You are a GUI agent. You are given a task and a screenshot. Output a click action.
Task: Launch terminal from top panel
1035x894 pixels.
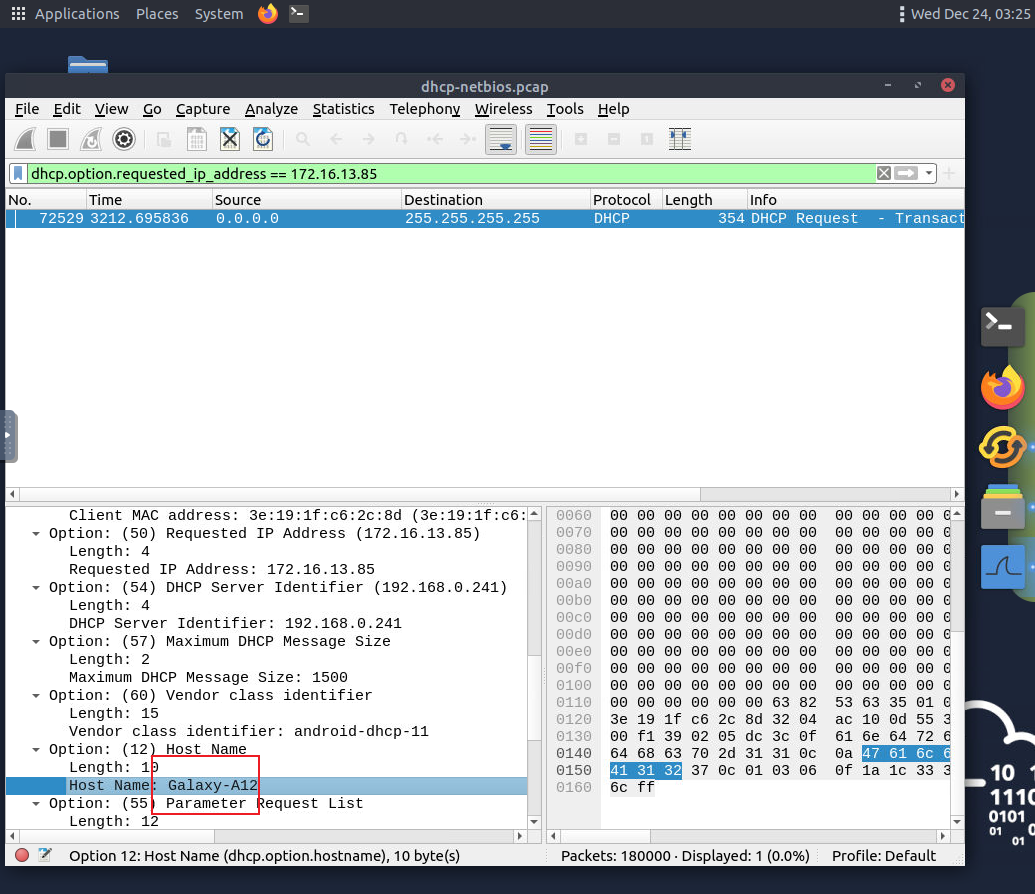click(x=298, y=13)
